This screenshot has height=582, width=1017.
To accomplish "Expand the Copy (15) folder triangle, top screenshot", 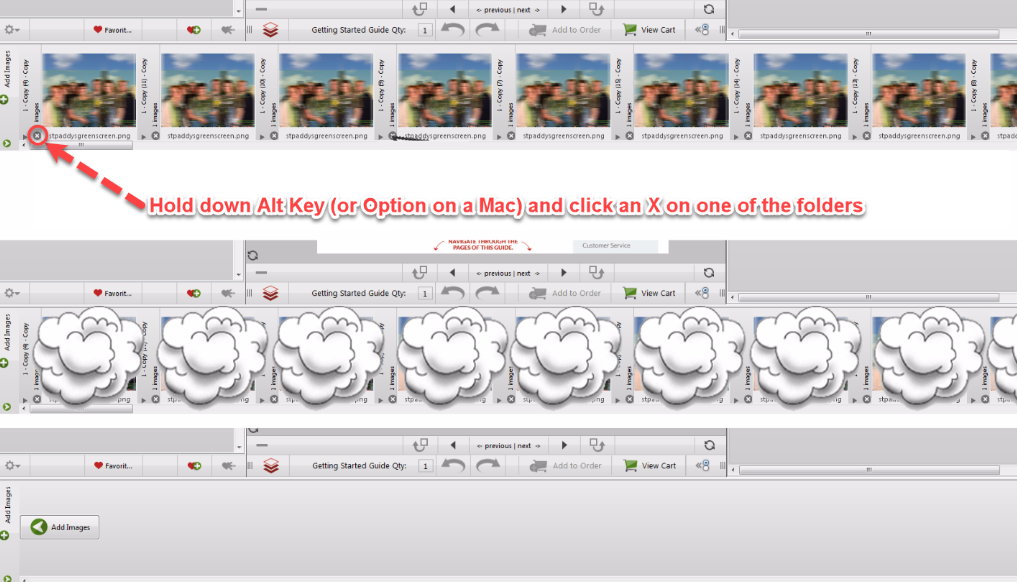I will pos(617,137).
